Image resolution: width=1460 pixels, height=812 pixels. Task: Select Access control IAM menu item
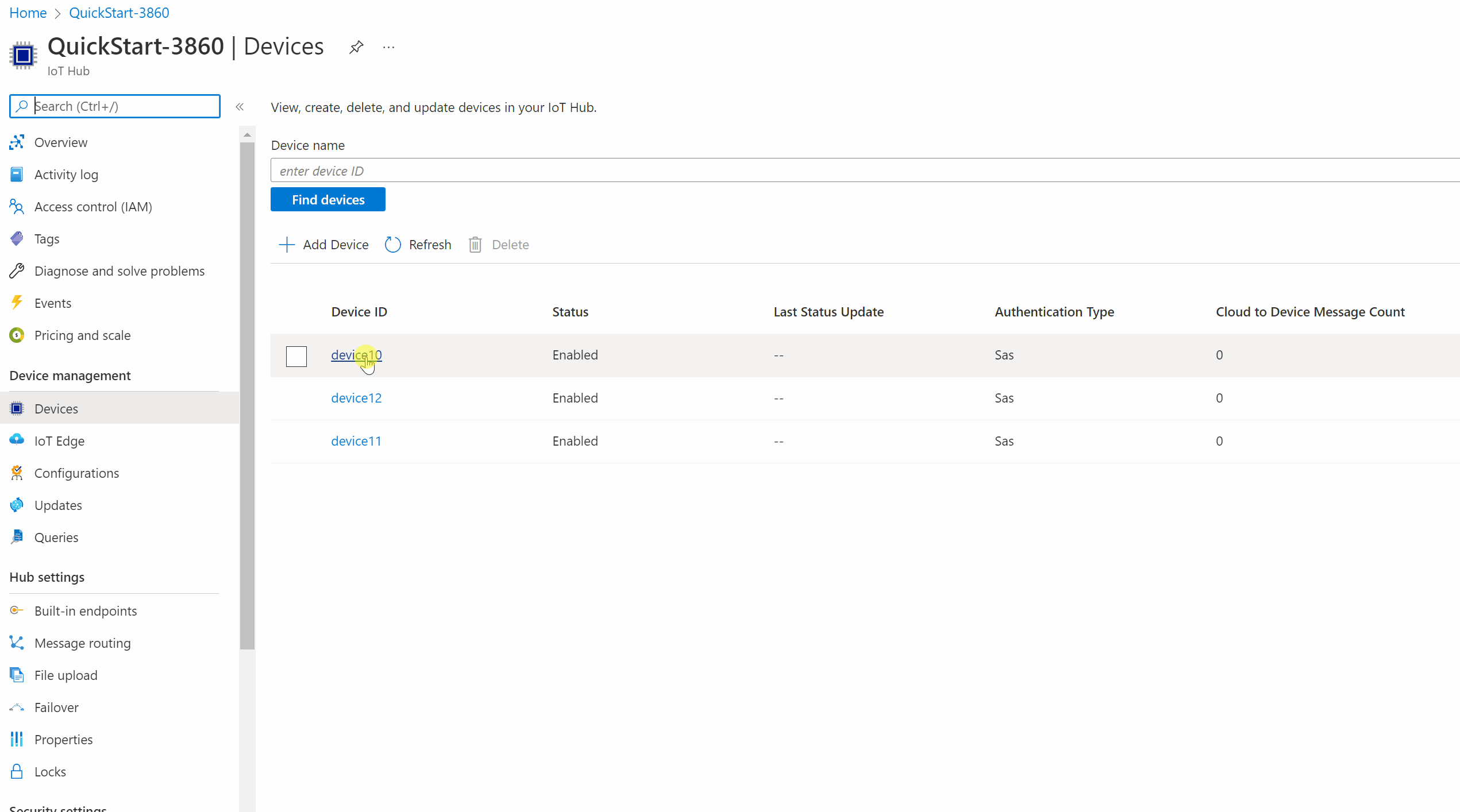(93, 206)
